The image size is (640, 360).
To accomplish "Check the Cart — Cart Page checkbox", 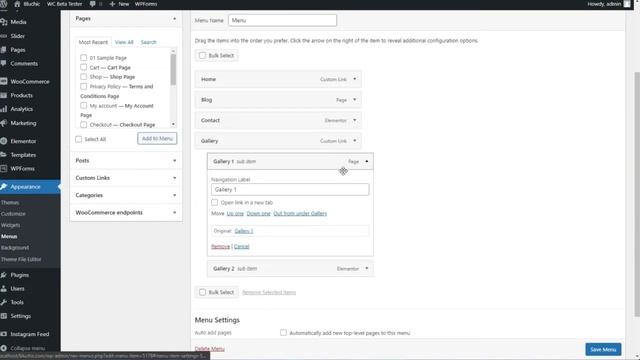I will click(x=84, y=67).
